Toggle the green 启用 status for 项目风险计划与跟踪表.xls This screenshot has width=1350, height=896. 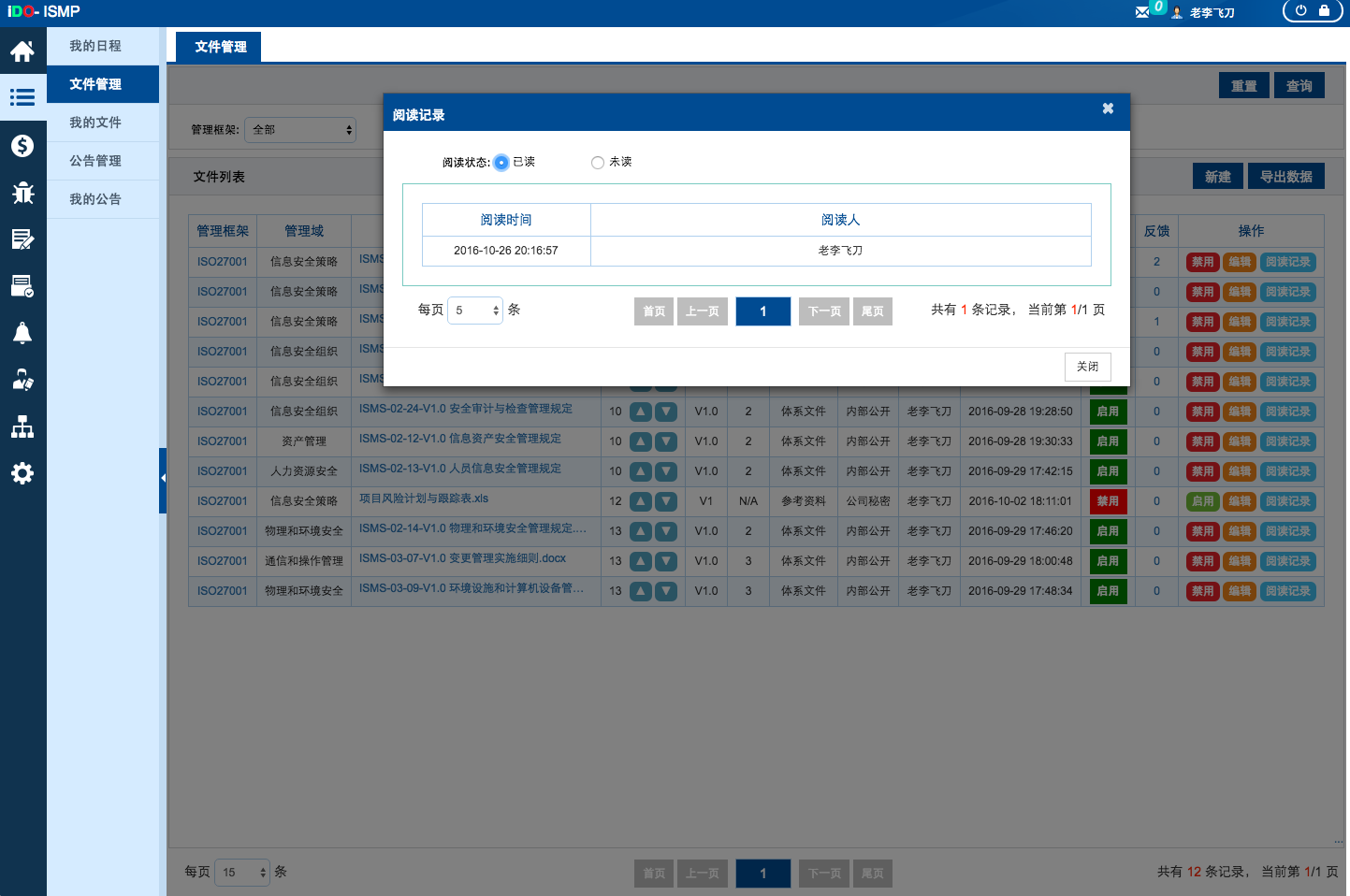coord(1202,501)
